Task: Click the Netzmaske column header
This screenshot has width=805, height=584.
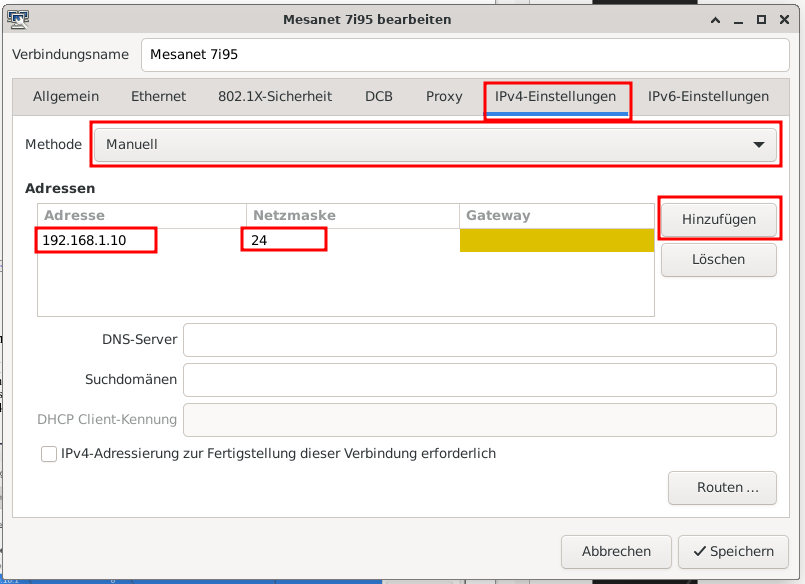Action: (353, 216)
